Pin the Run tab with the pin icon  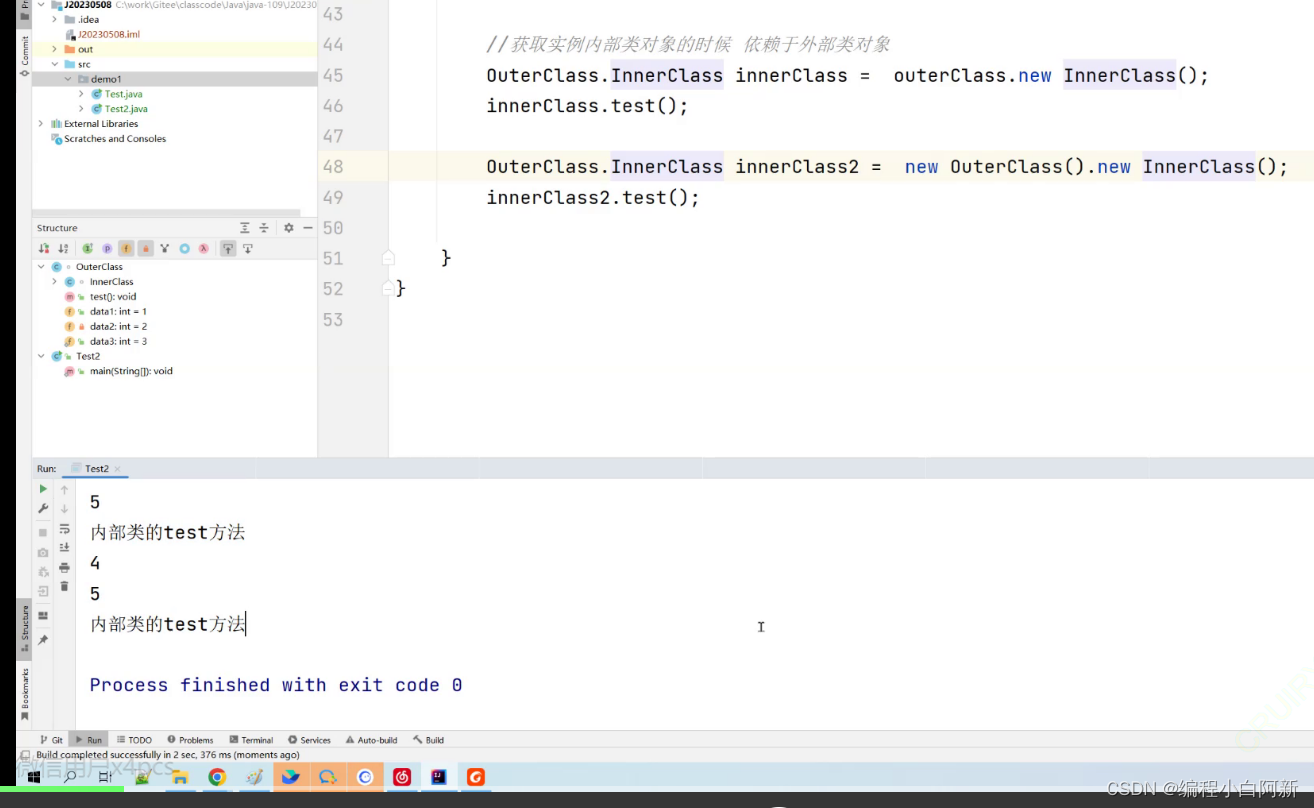(x=43, y=640)
